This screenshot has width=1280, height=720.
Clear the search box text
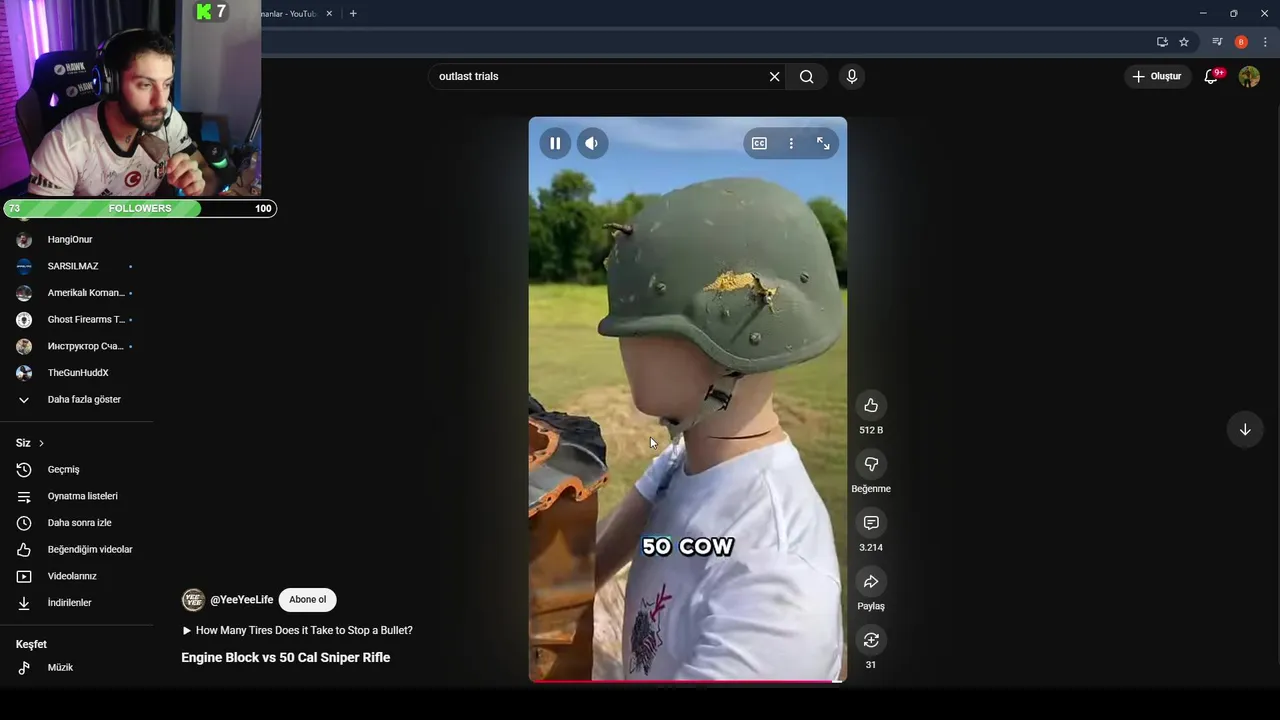pos(774,76)
